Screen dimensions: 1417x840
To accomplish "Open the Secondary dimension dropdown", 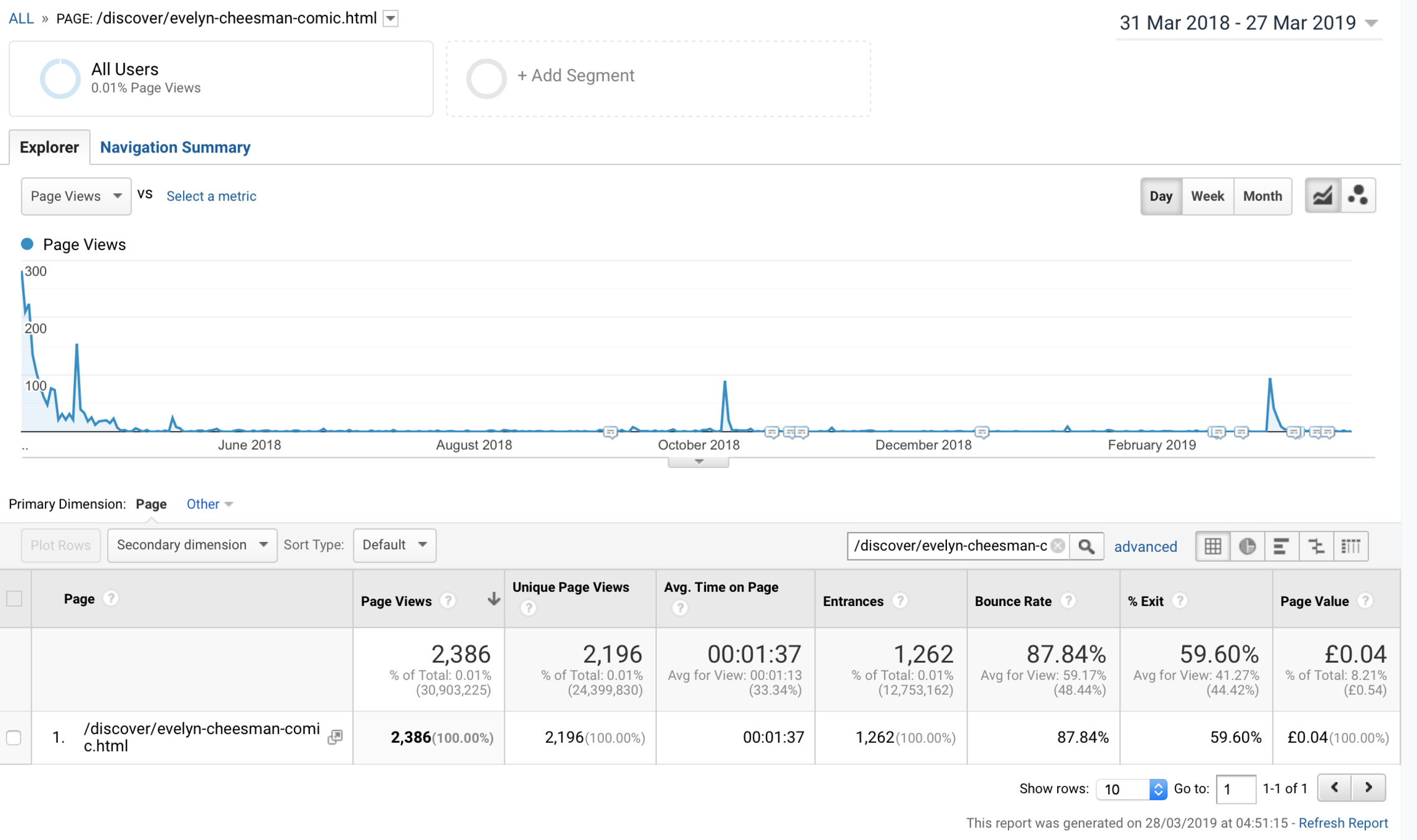I will pos(192,545).
